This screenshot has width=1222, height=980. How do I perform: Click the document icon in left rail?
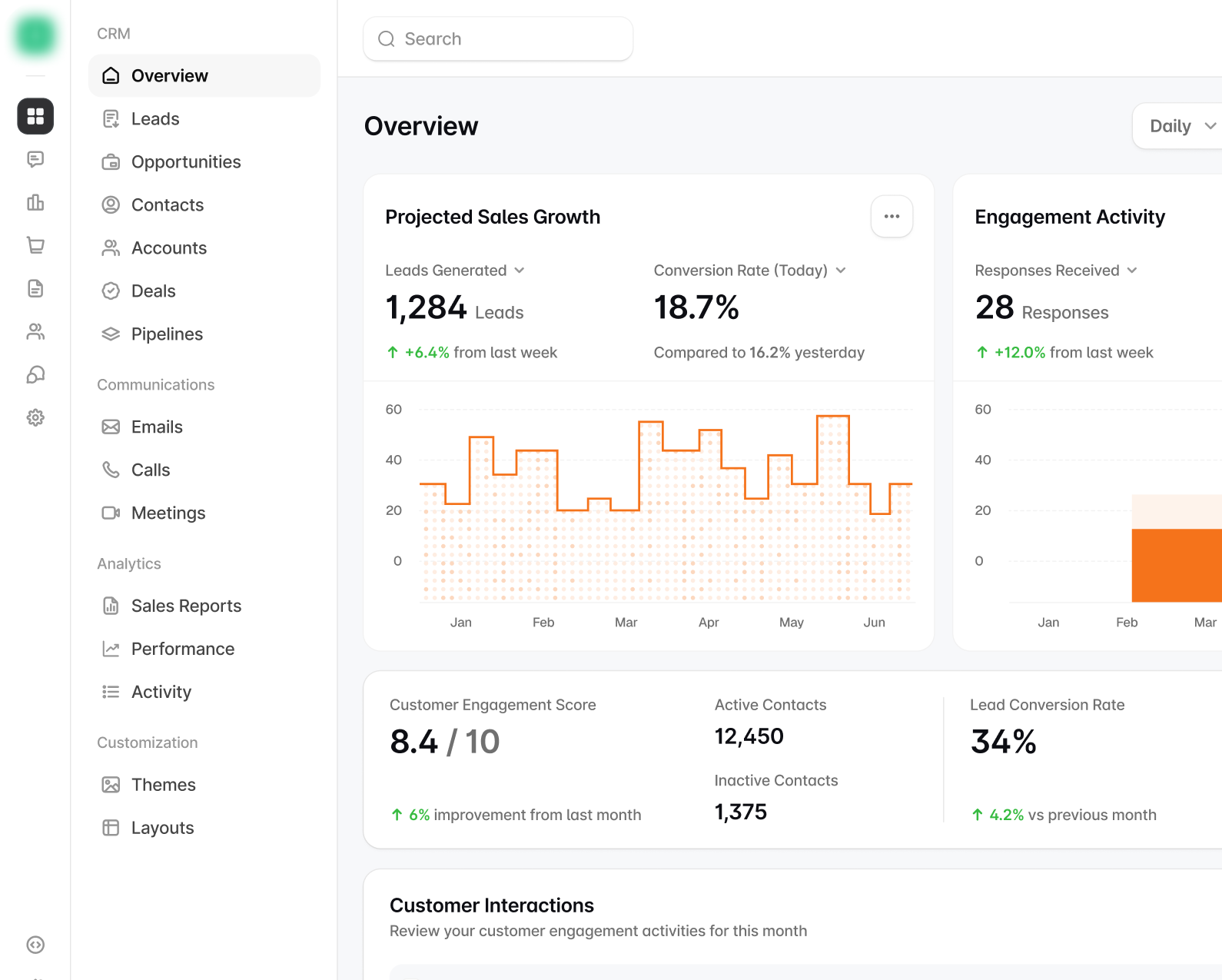point(35,288)
